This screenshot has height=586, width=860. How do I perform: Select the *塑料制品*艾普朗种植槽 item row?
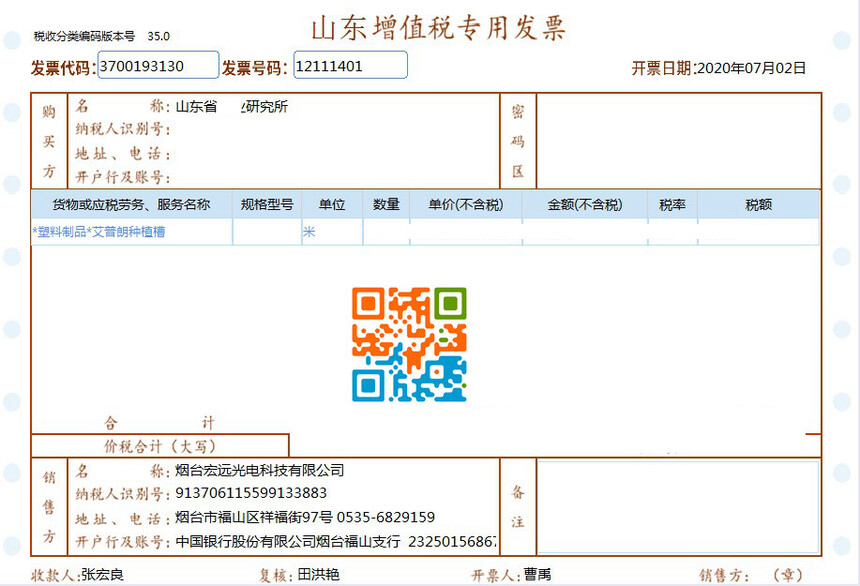click(x=99, y=232)
